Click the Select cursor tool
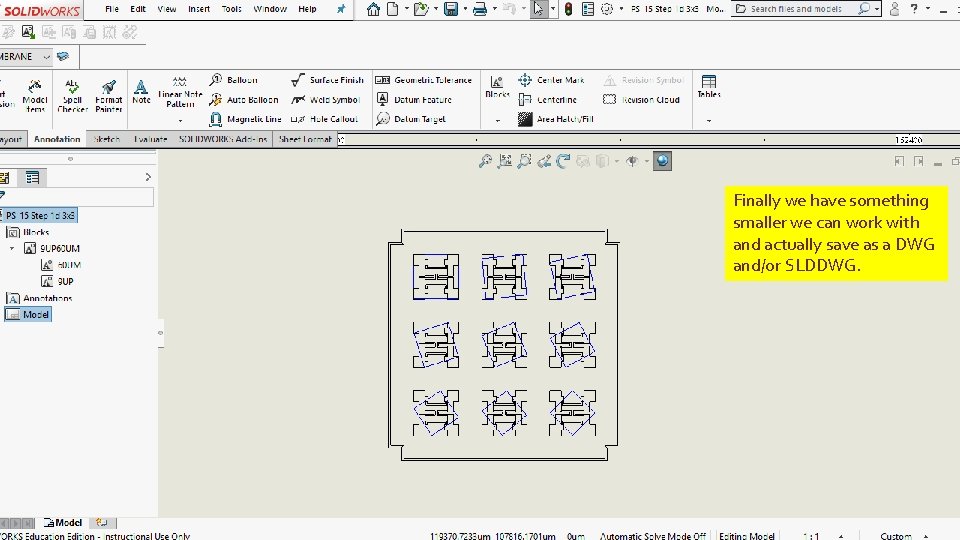This screenshot has height=540, width=960. pyautogui.click(x=538, y=9)
